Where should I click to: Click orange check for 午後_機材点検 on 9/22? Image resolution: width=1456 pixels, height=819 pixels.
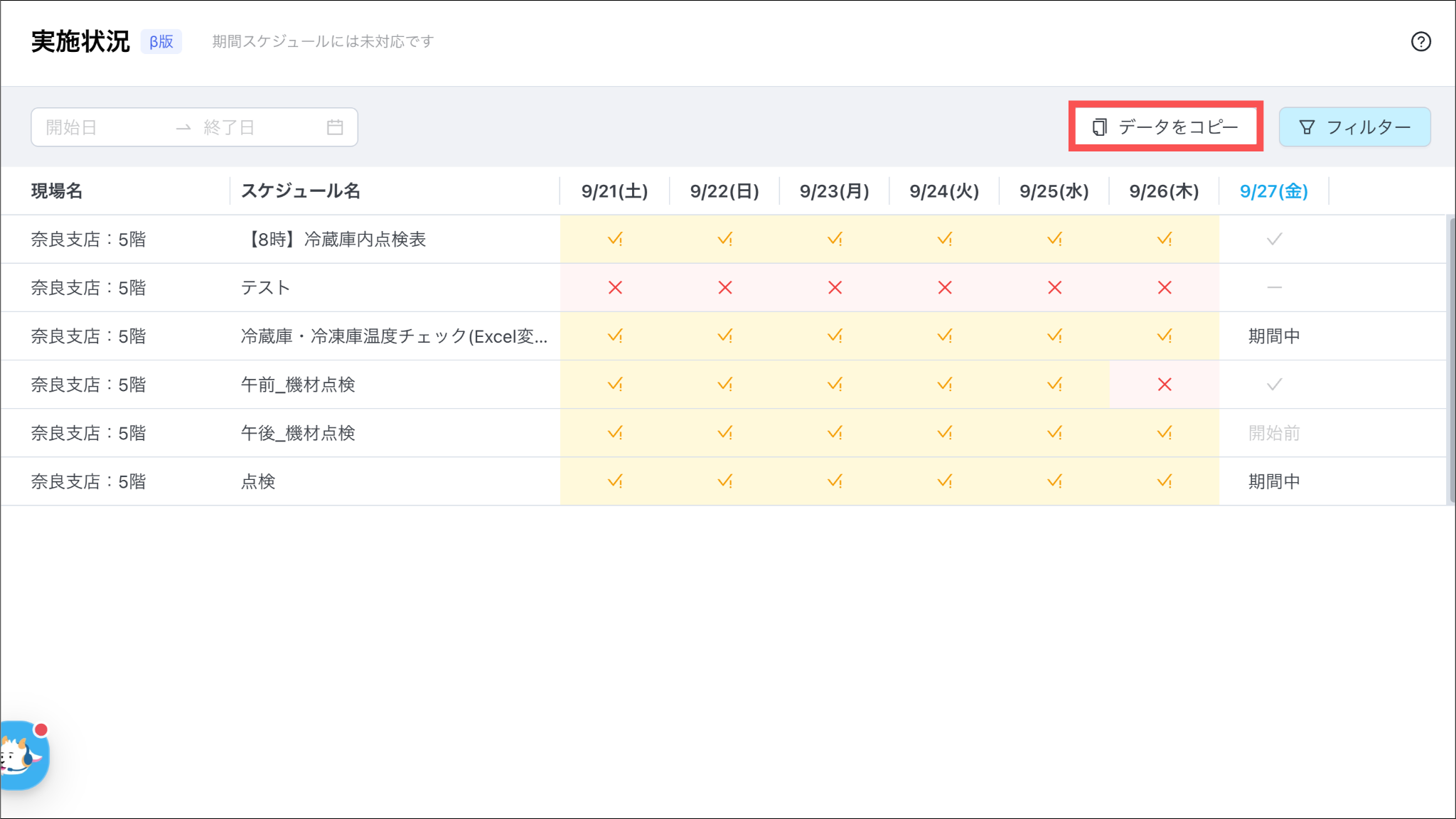pos(724,433)
